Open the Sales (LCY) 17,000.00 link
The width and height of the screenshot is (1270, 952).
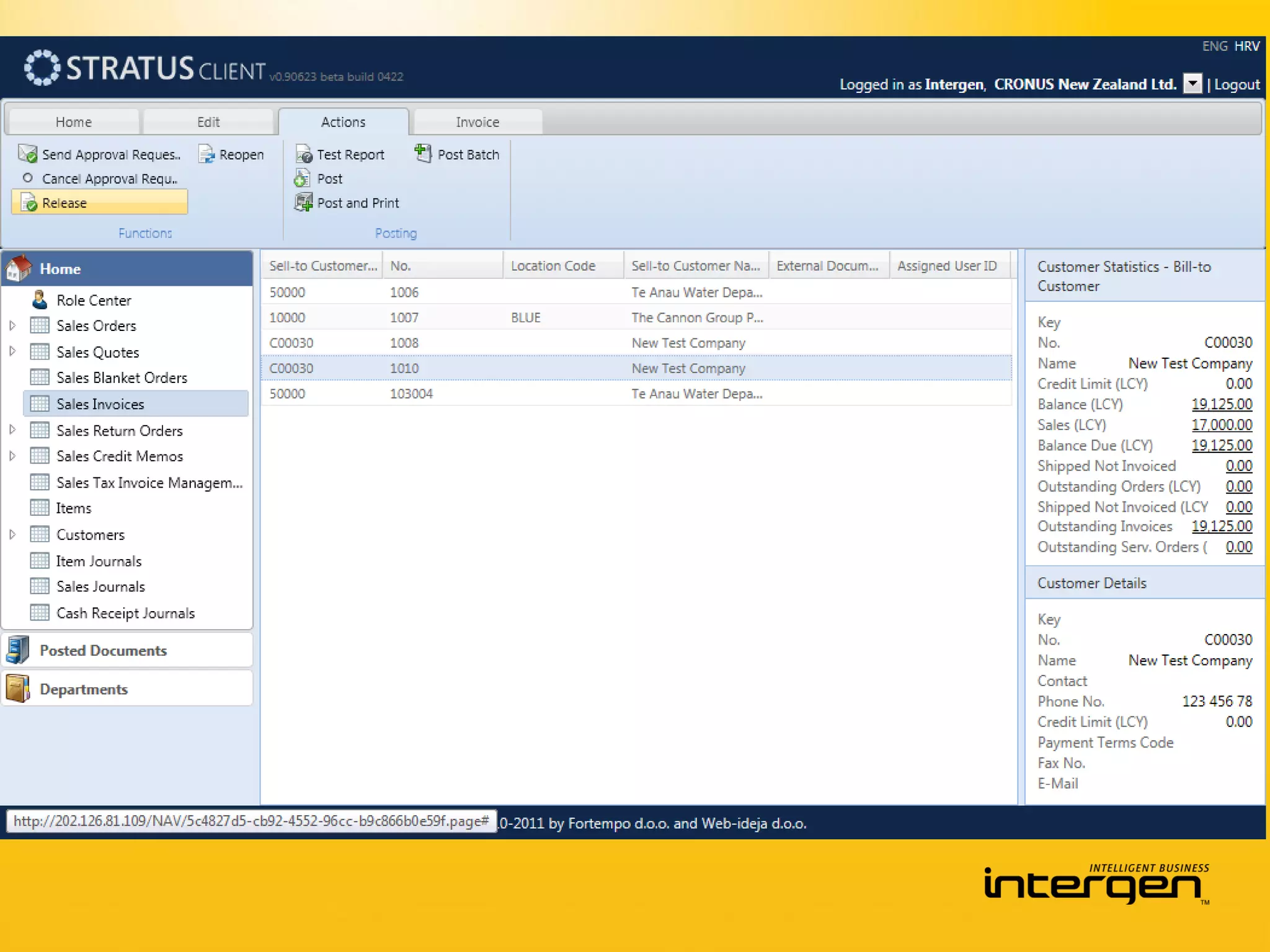click(x=1222, y=425)
